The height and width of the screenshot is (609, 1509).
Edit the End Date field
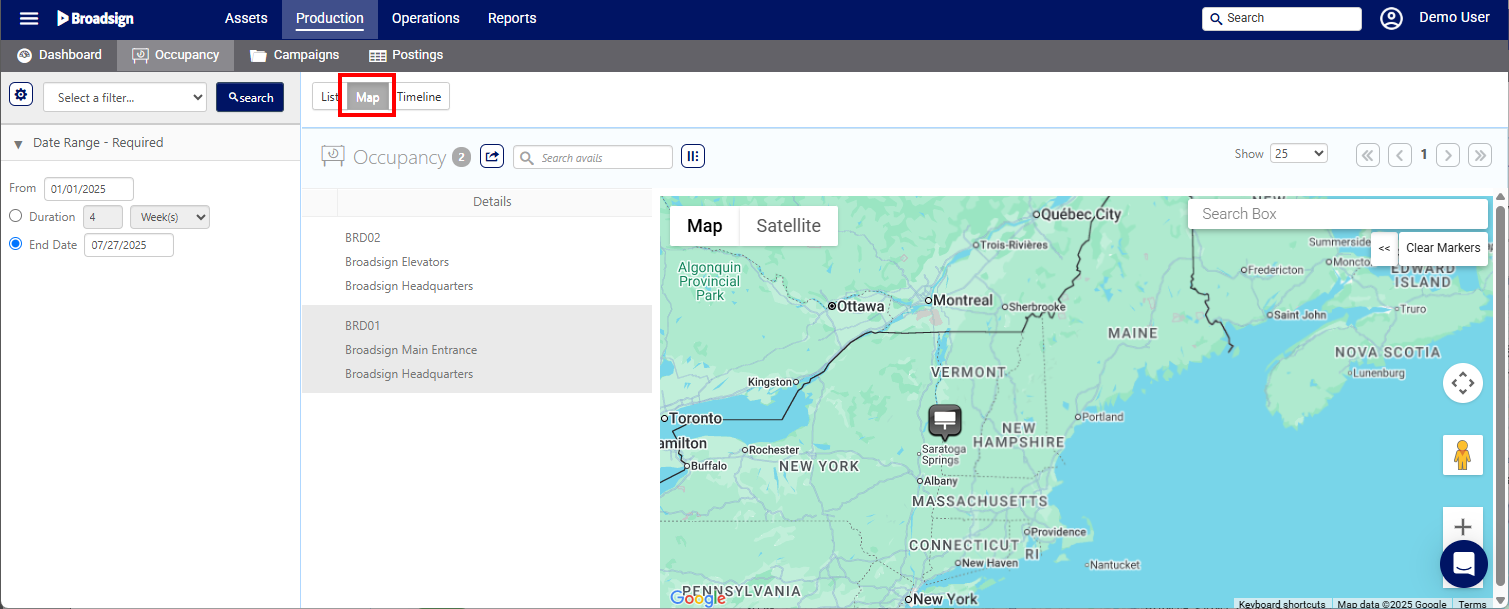[129, 245]
